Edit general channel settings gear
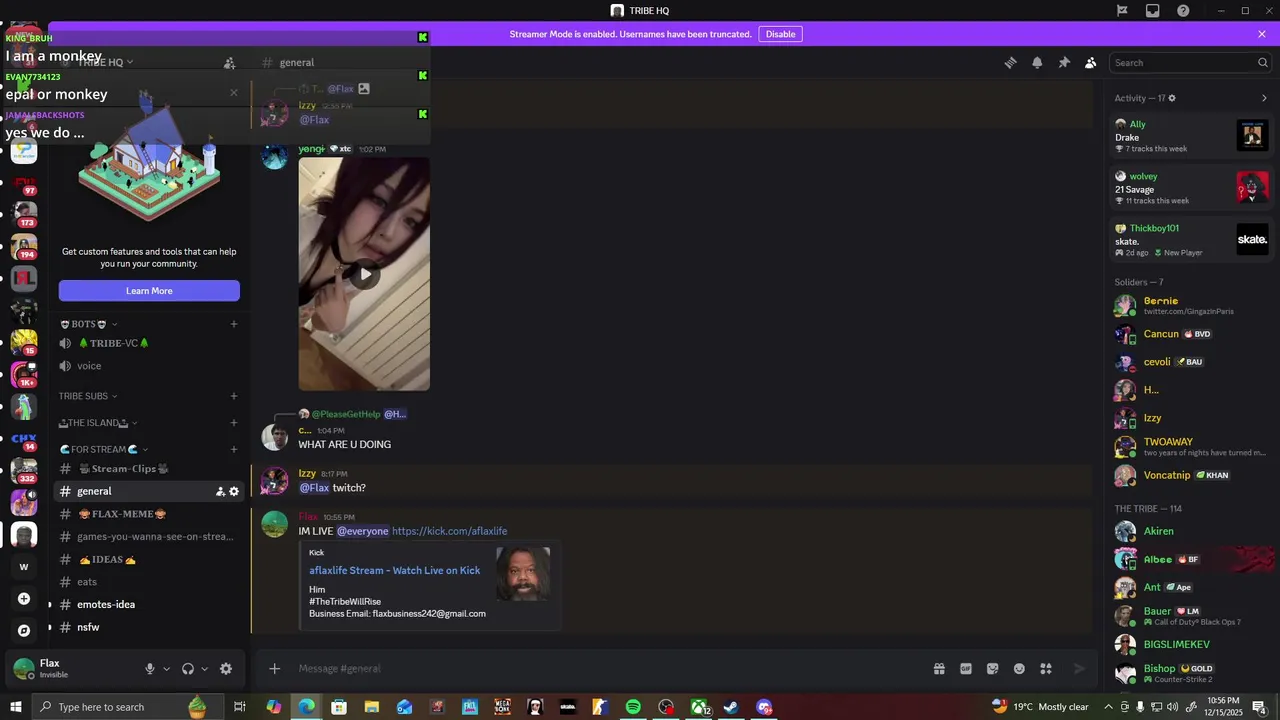The image size is (1280, 720). tap(234, 491)
